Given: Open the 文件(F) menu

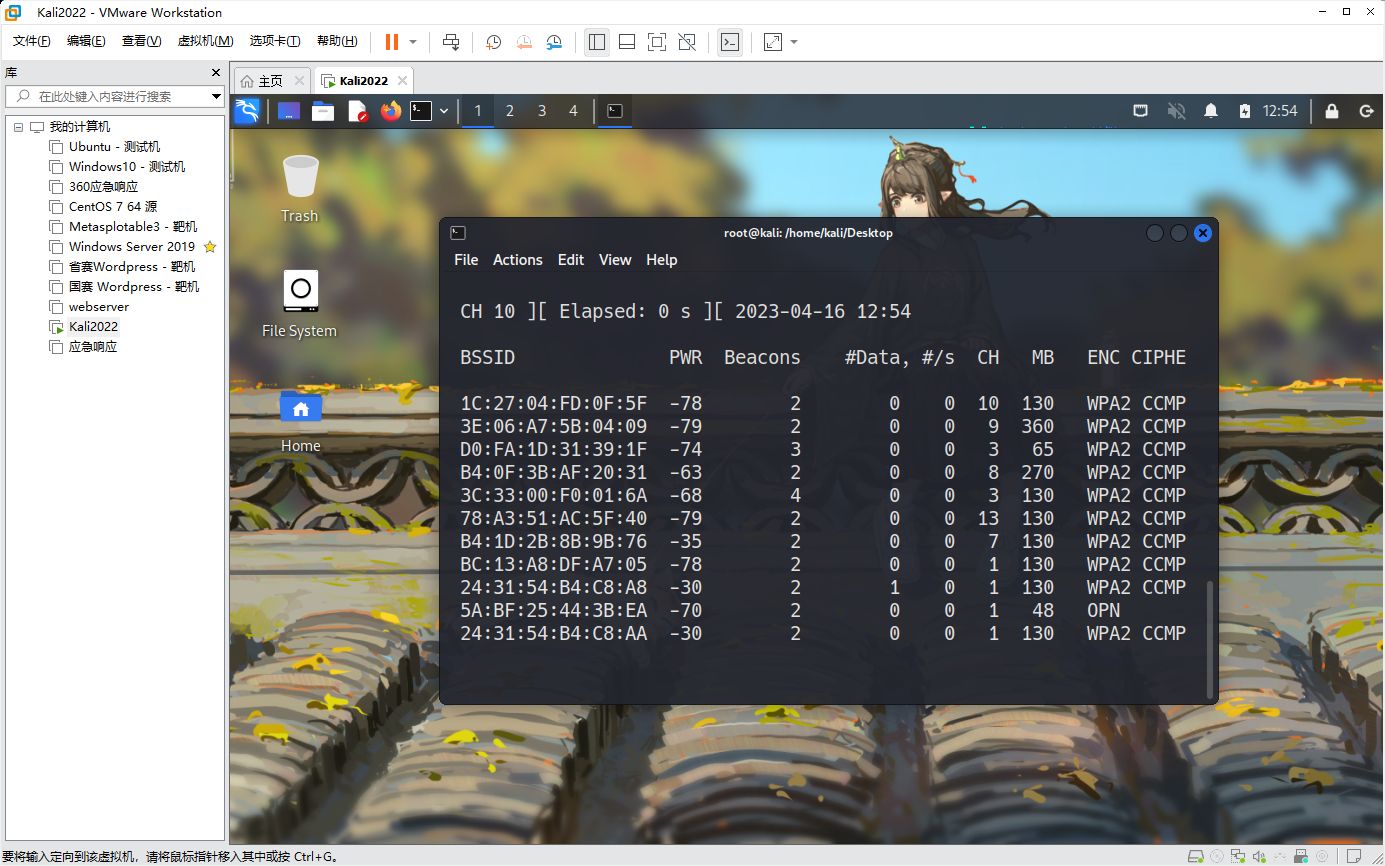Looking at the screenshot, I should (x=31, y=41).
